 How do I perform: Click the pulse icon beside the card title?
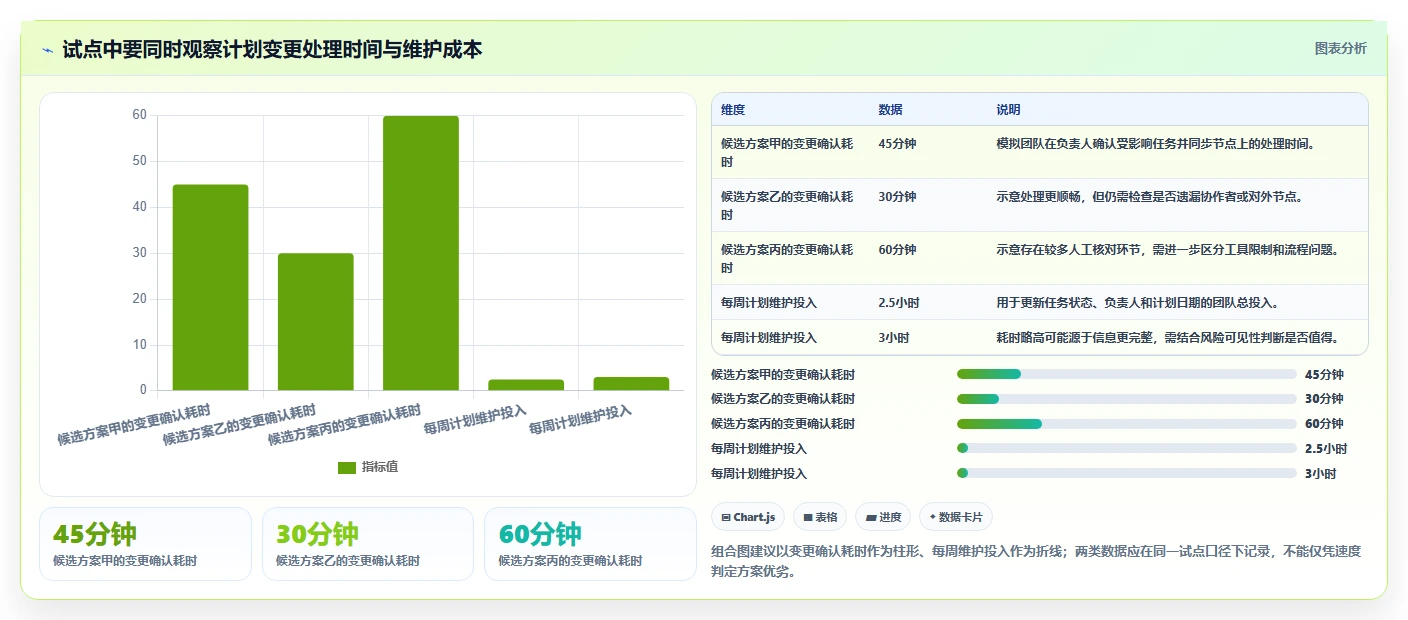tap(47, 50)
